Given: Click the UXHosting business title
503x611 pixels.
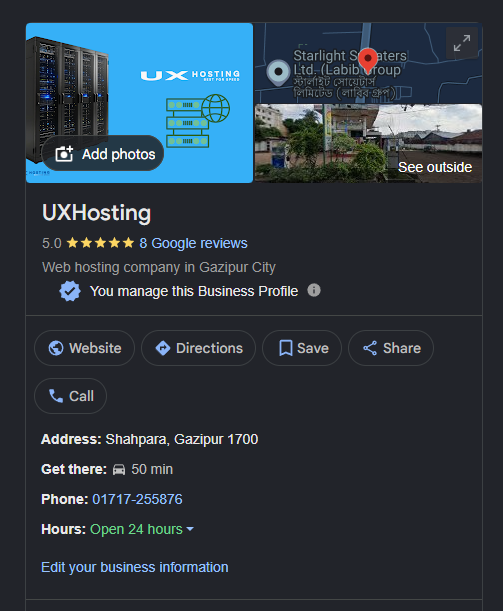Looking at the screenshot, I should [96, 213].
